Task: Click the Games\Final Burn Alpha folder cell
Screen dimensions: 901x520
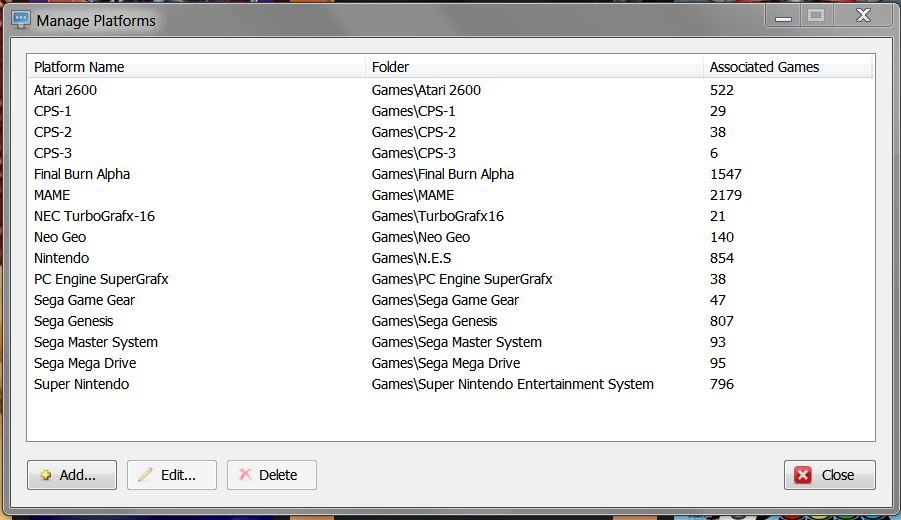Action: point(442,174)
